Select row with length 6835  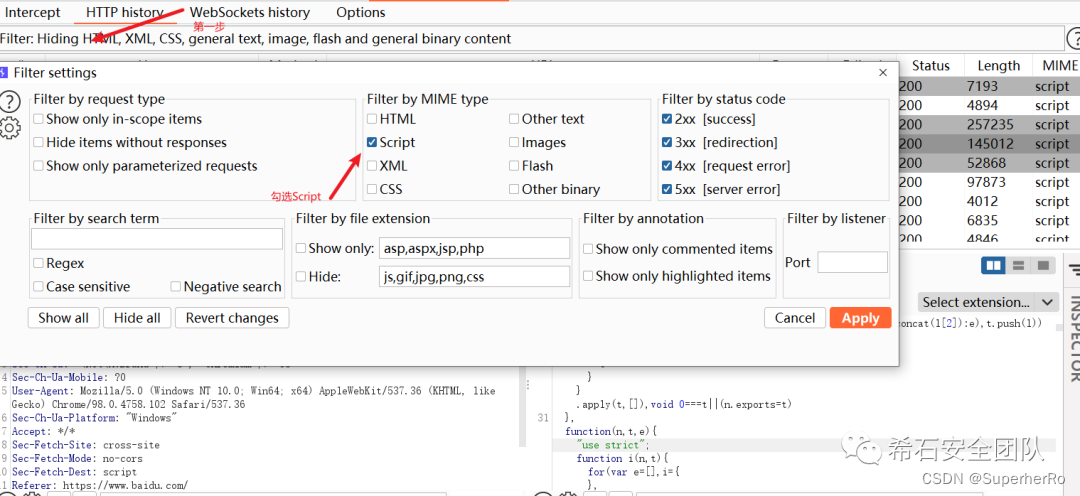(x=989, y=221)
